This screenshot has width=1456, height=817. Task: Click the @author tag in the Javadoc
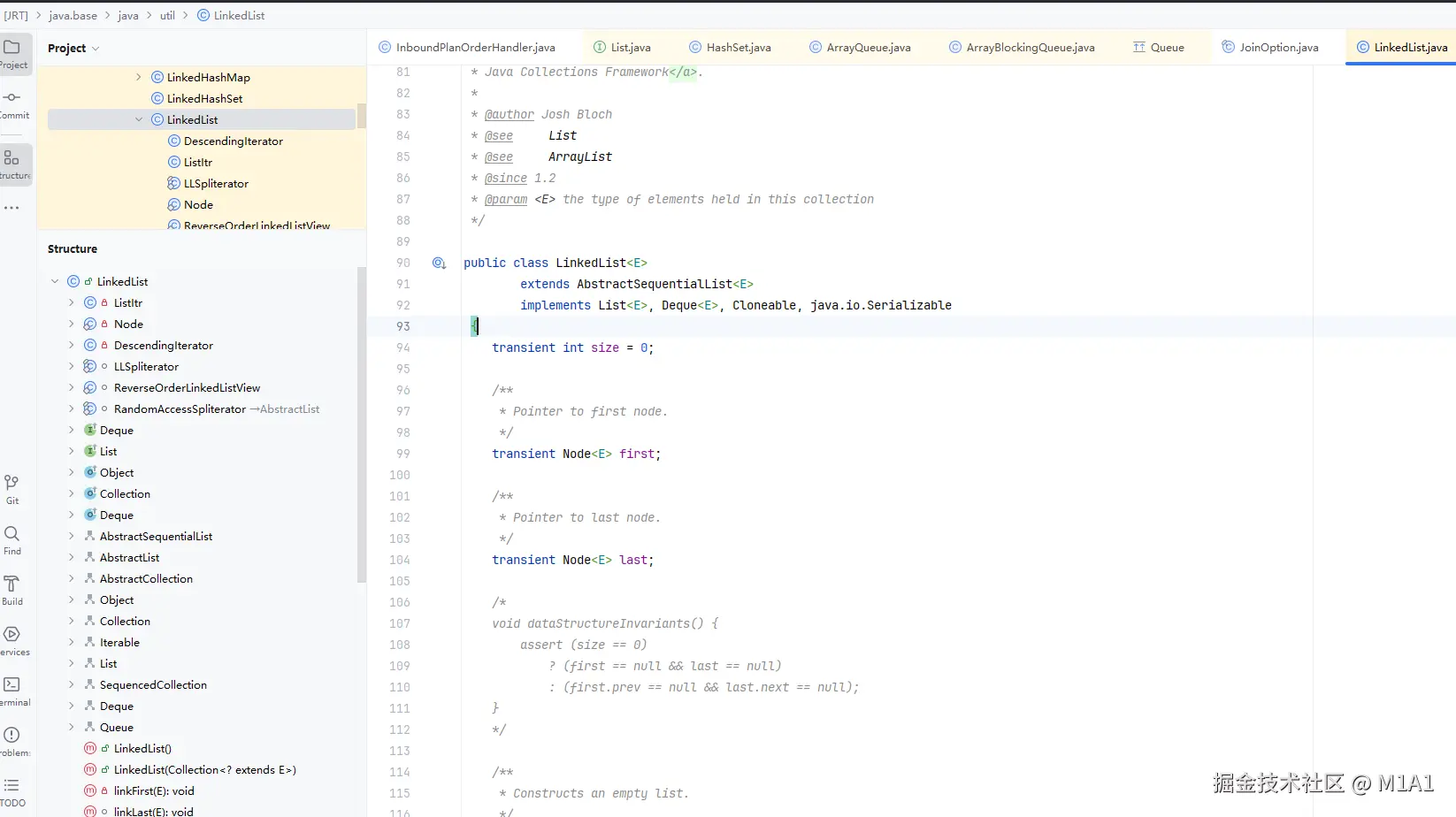[x=510, y=114]
